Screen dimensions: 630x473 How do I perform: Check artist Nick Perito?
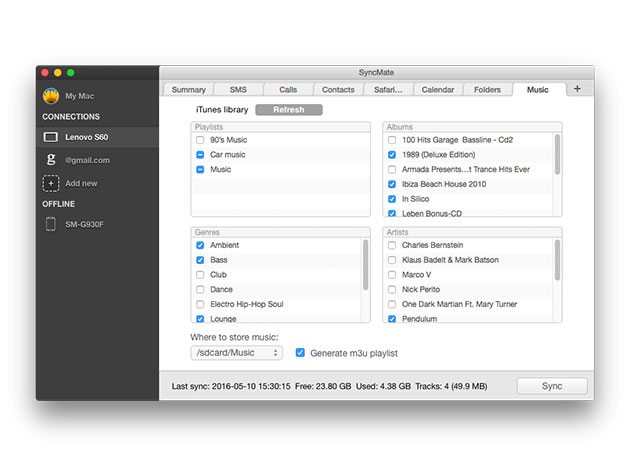pos(392,289)
